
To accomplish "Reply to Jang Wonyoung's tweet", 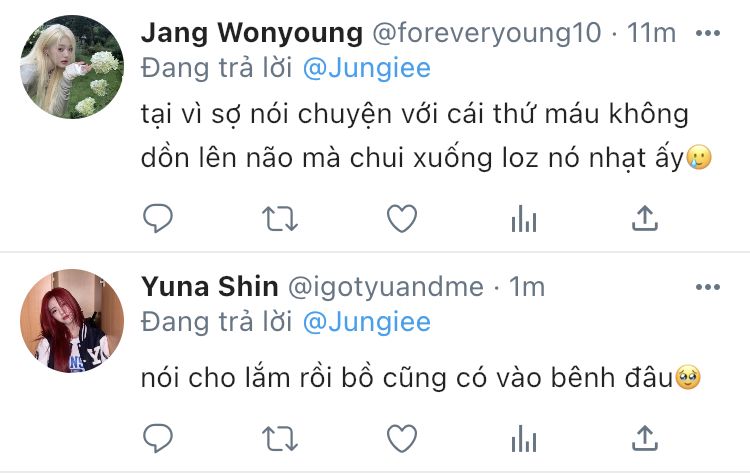I will tap(158, 218).
